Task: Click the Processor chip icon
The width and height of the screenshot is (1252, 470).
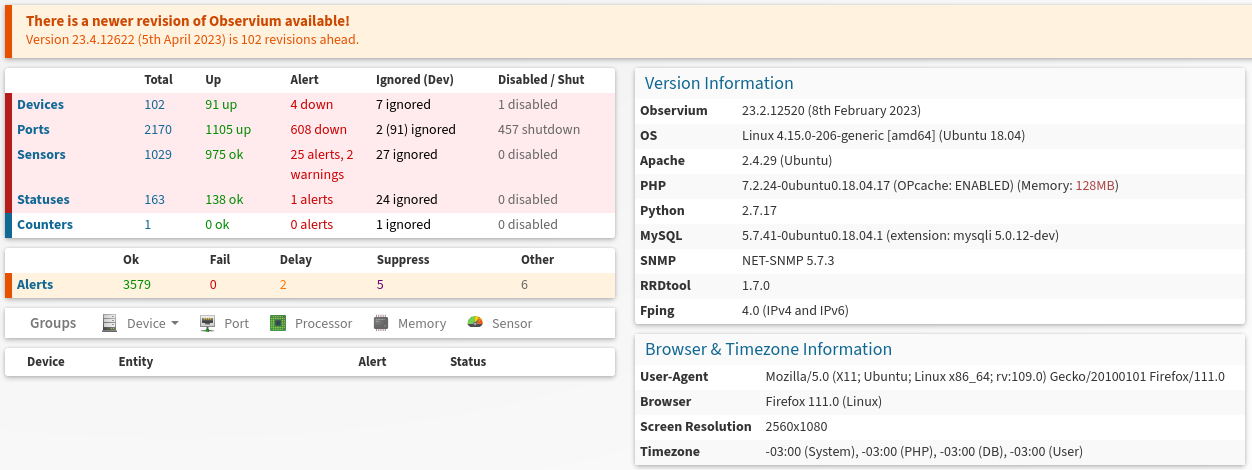Action: click(278, 323)
